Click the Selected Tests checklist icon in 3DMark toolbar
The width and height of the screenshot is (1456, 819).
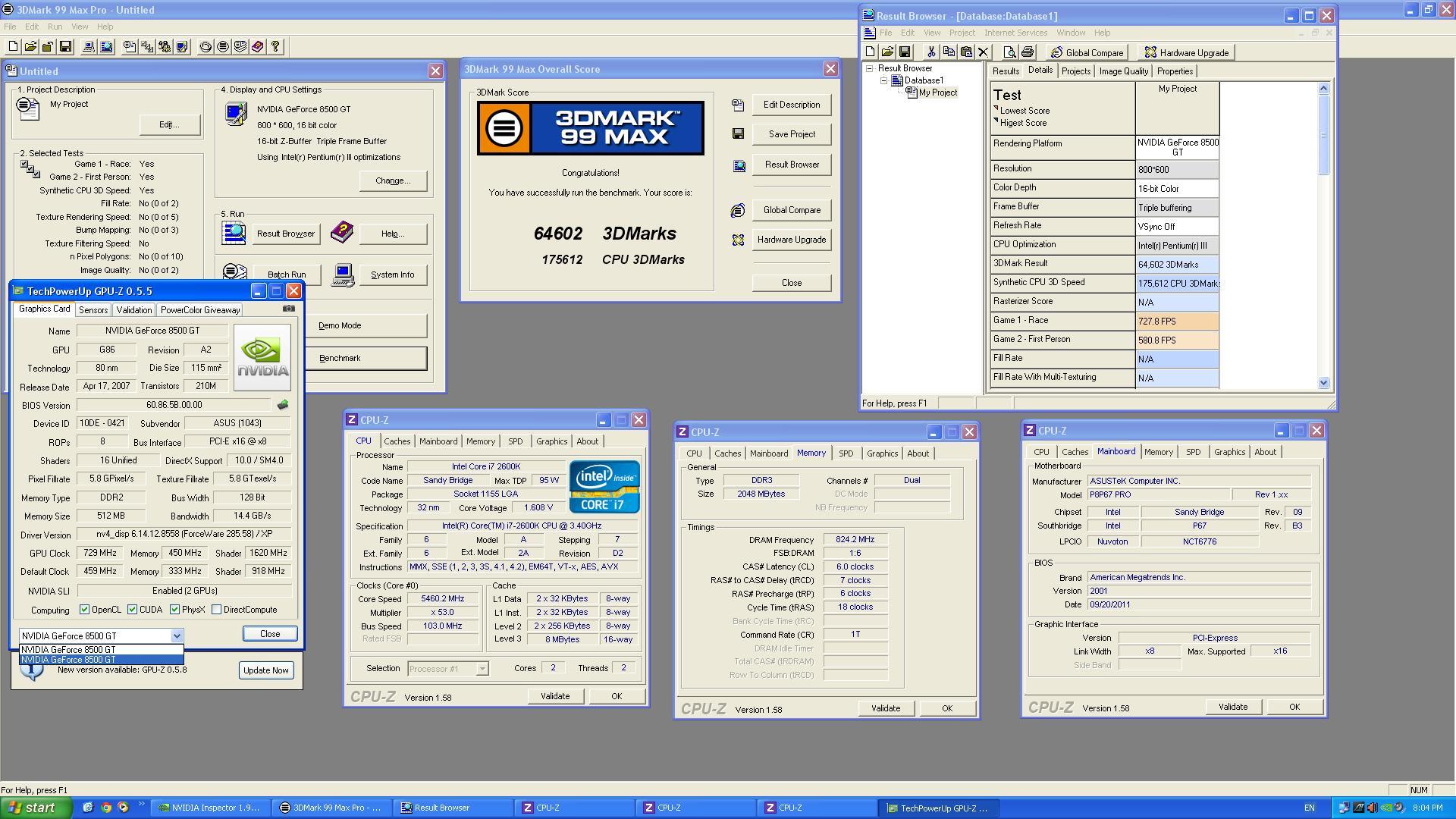[147, 47]
